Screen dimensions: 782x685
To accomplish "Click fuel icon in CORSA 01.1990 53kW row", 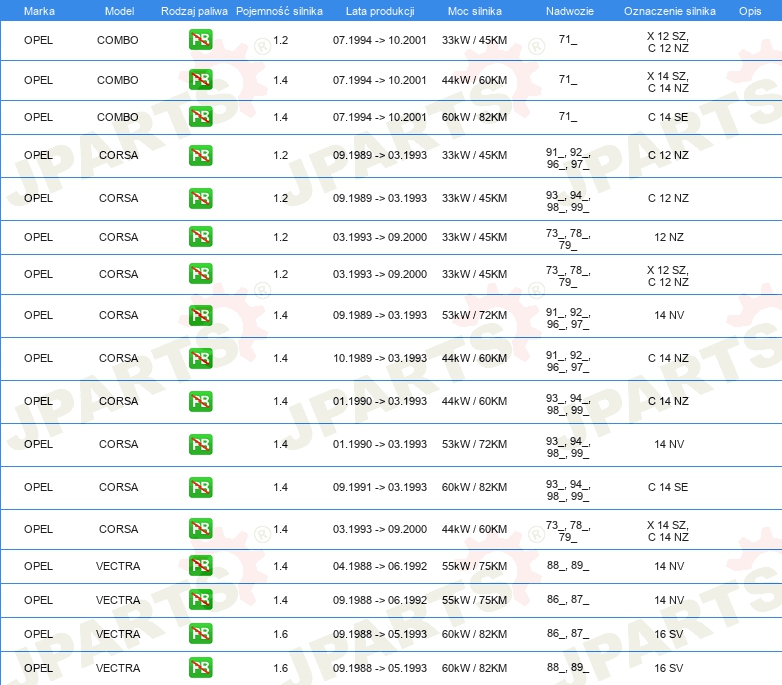I will [200, 444].
